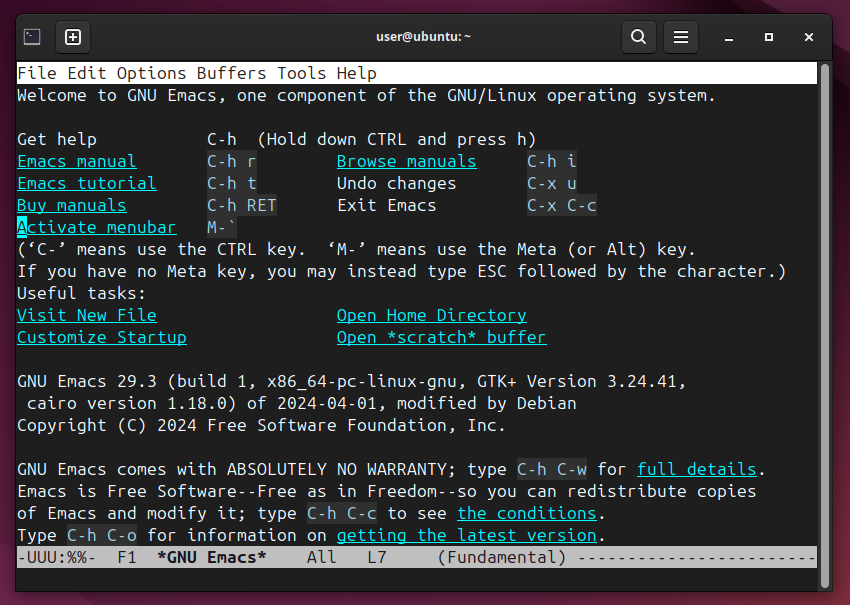
Task: Click the Visit New File link
Action: click(x=87, y=316)
